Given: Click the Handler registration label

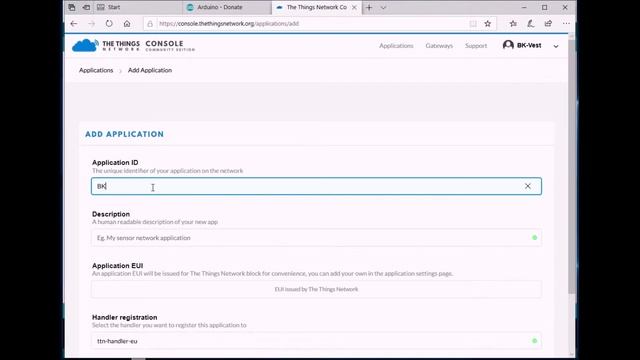Looking at the screenshot, I should click(124, 317).
